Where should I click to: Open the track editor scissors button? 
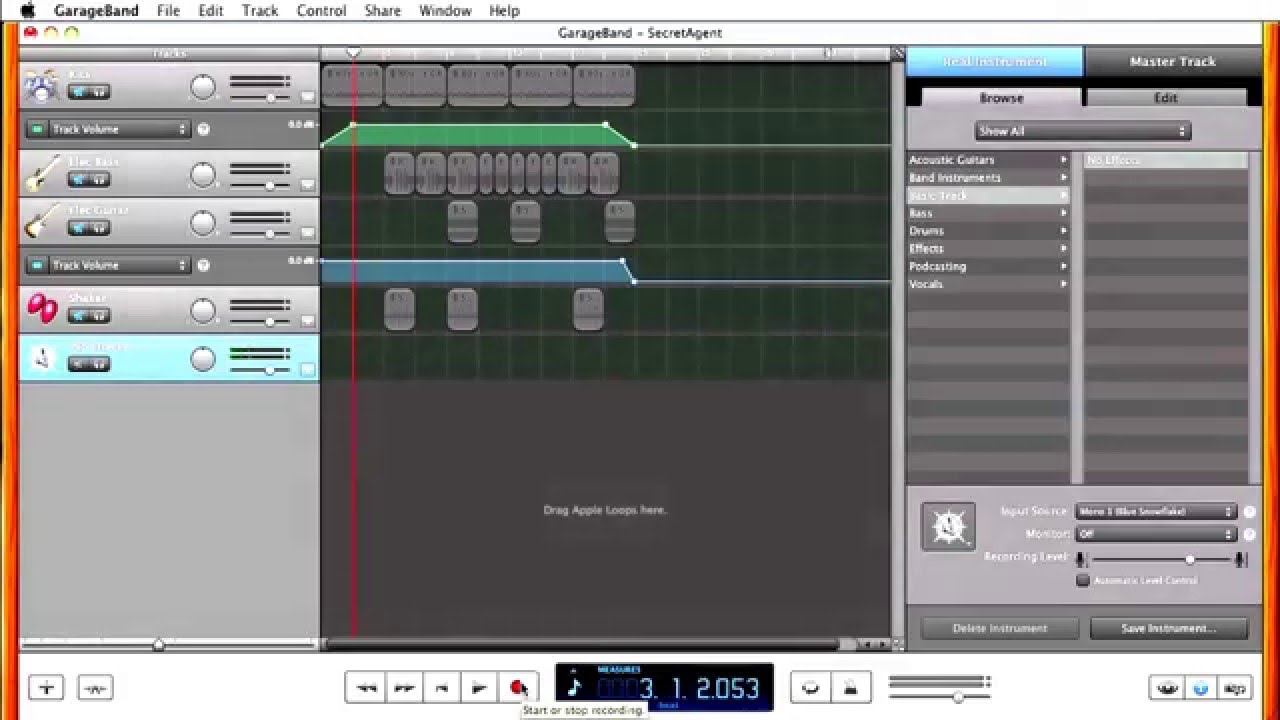tap(95, 687)
